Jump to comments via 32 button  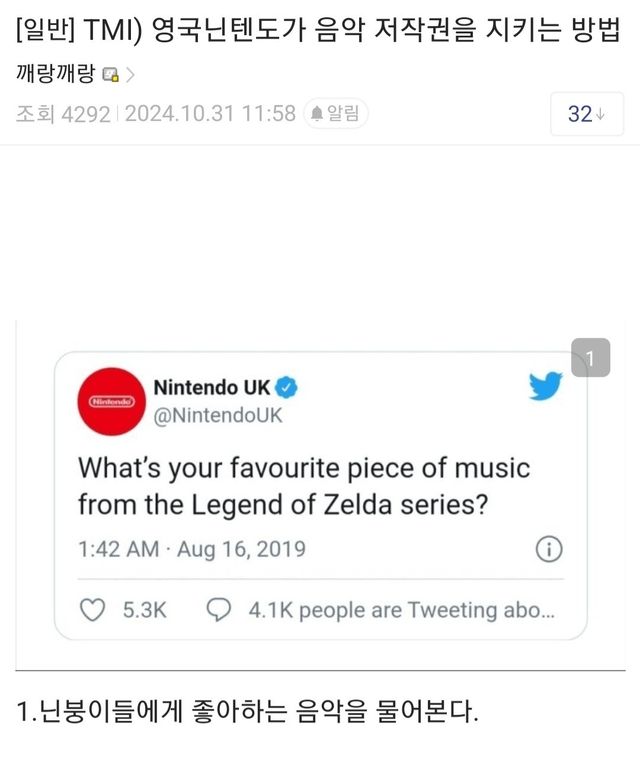(580, 114)
